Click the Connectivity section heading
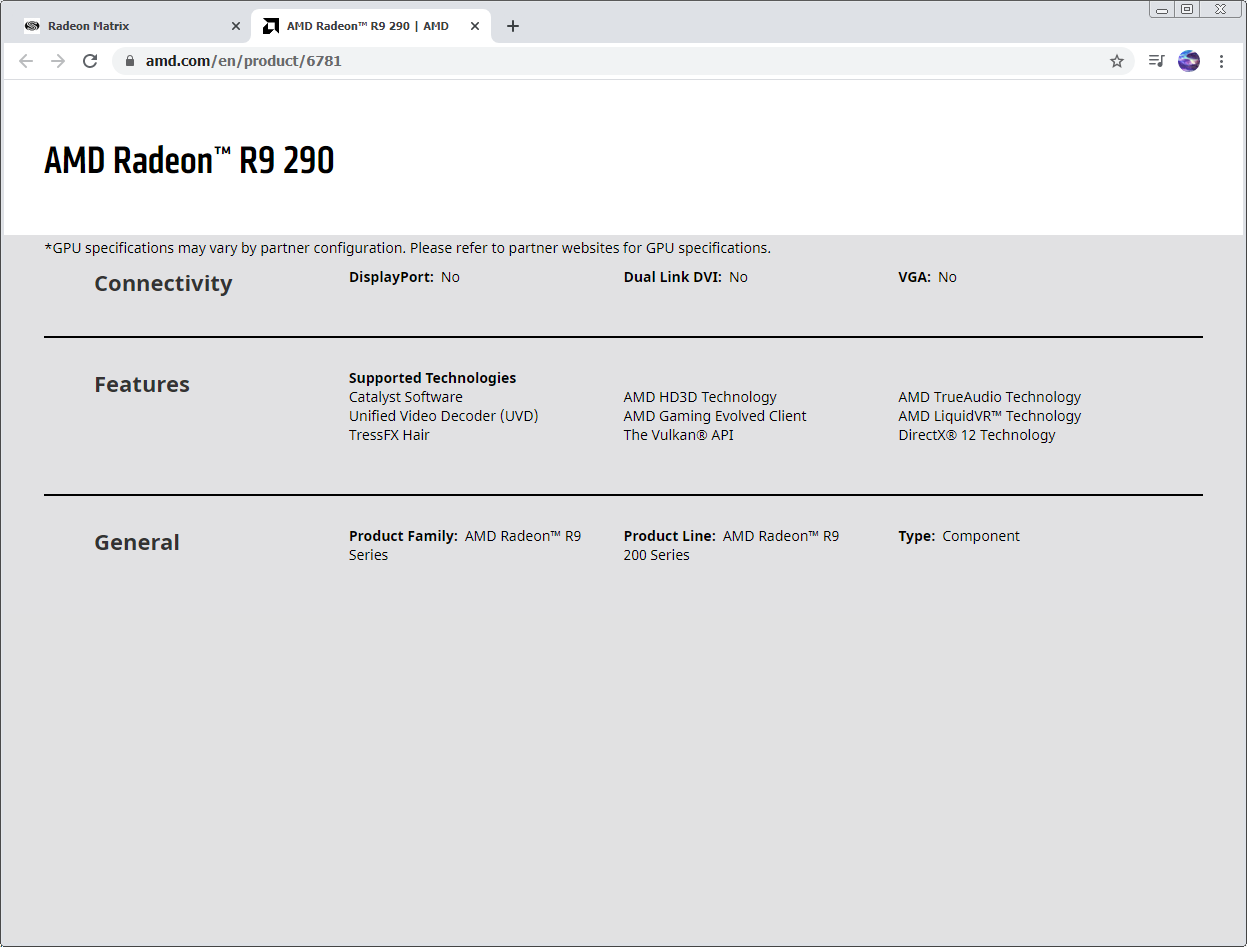1247x947 pixels. coord(163,283)
